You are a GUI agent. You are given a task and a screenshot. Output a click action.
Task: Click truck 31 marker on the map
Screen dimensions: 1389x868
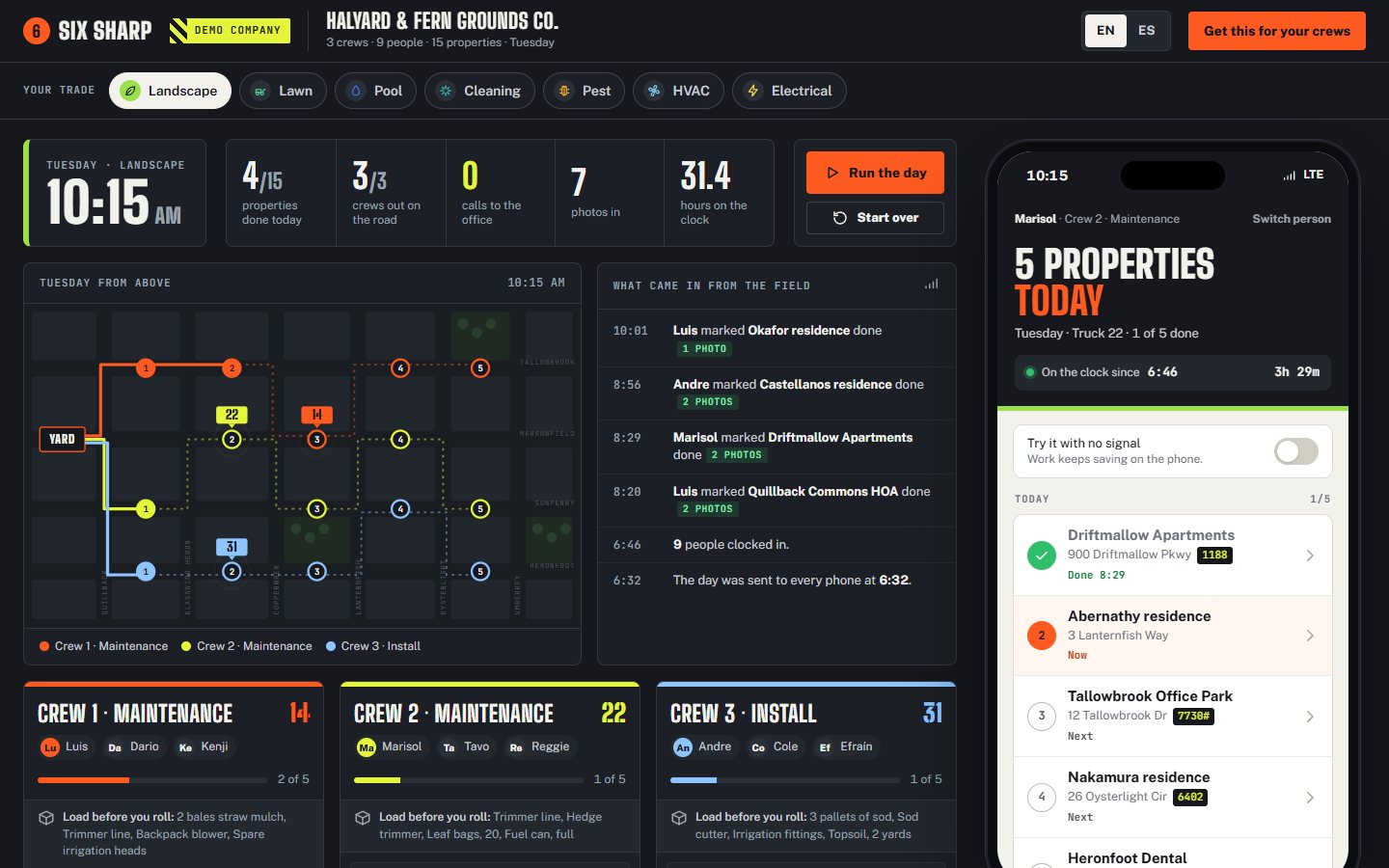(231, 547)
